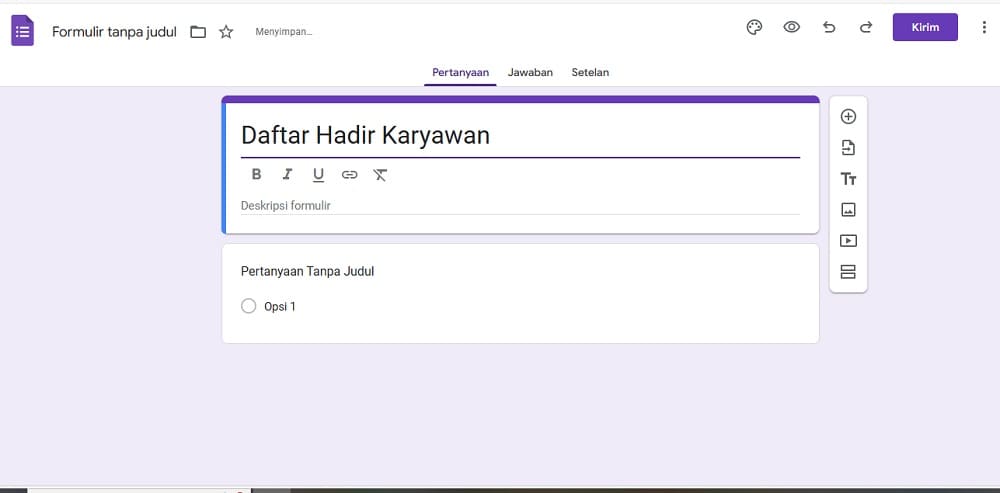Remove formatting from the title text
Screen dimensions: 1000x493
click(380, 175)
